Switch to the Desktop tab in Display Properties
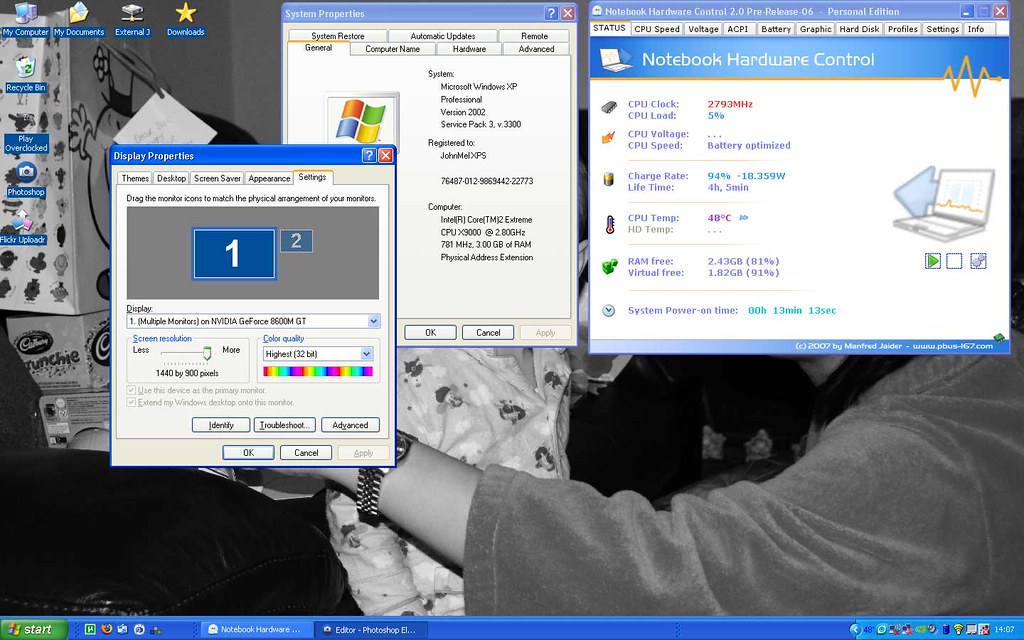 point(171,178)
